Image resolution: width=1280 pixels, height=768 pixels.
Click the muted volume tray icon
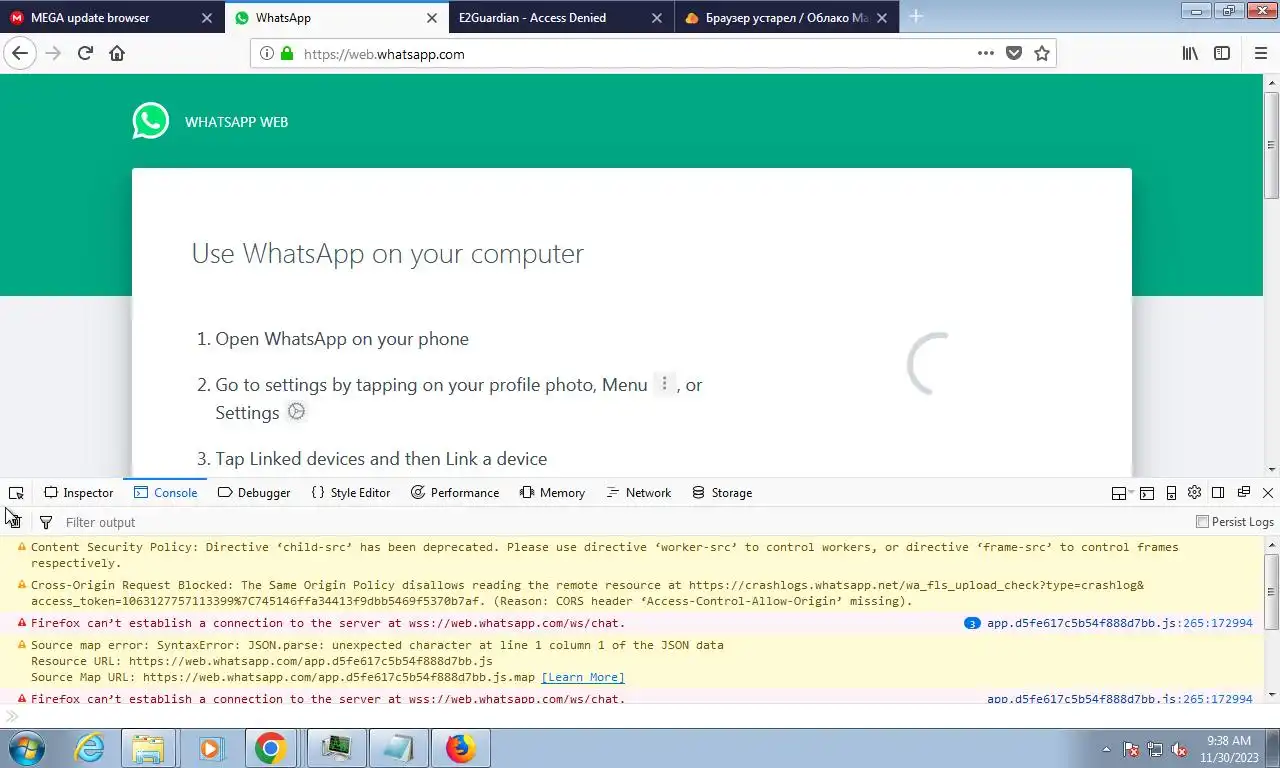coord(1179,749)
